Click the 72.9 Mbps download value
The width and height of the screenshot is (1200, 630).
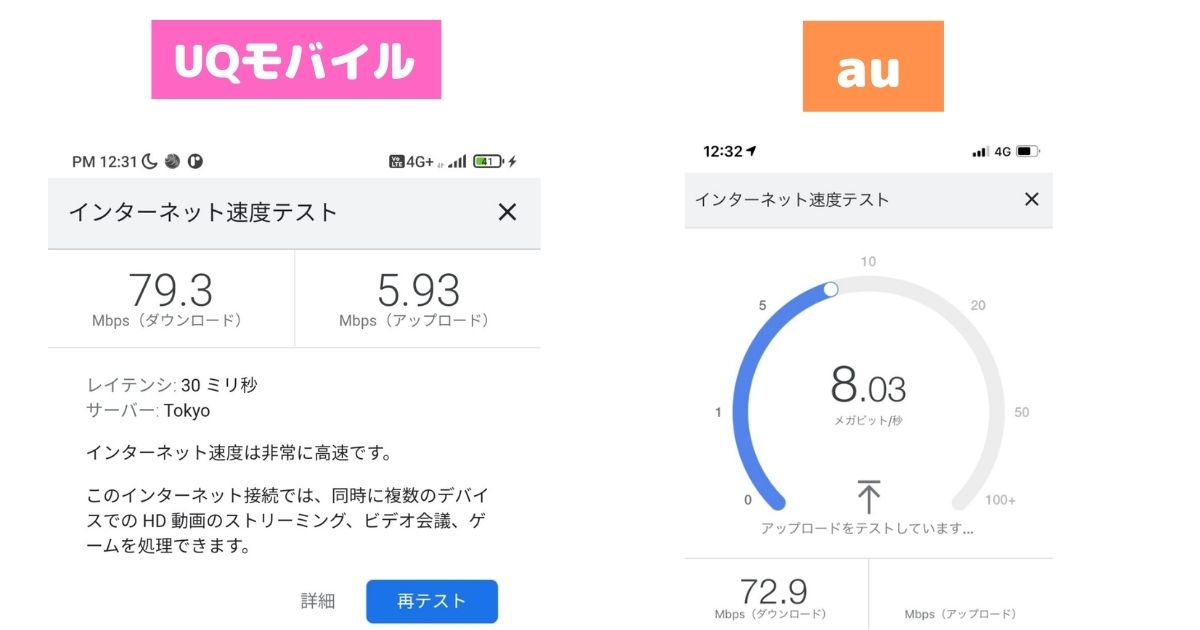(773, 591)
